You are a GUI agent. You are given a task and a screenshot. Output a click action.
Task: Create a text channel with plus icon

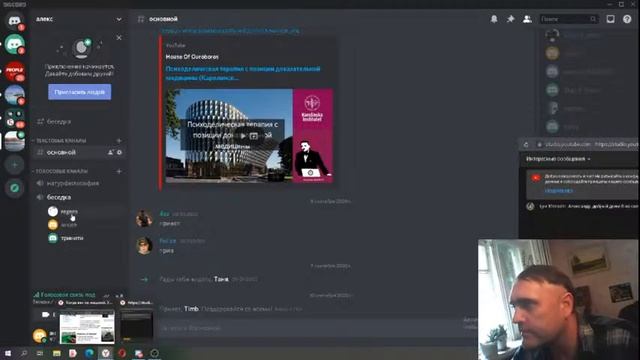[119, 140]
